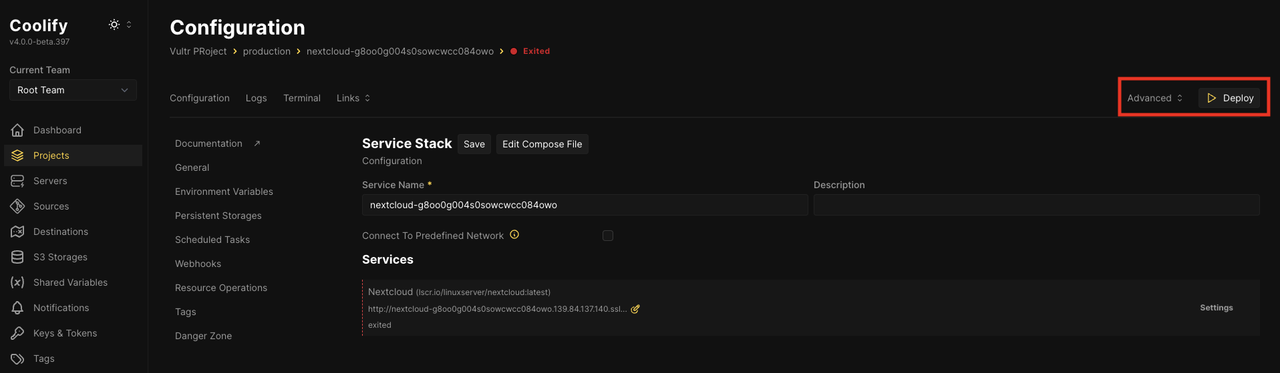Open the Tags settings menu item
The height and width of the screenshot is (373, 1280).
(185, 312)
